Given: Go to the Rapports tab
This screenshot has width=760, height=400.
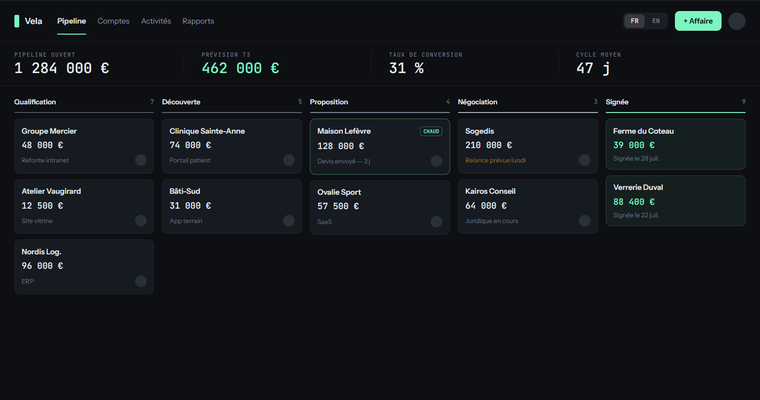Looking at the screenshot, I should coord(198,21).
